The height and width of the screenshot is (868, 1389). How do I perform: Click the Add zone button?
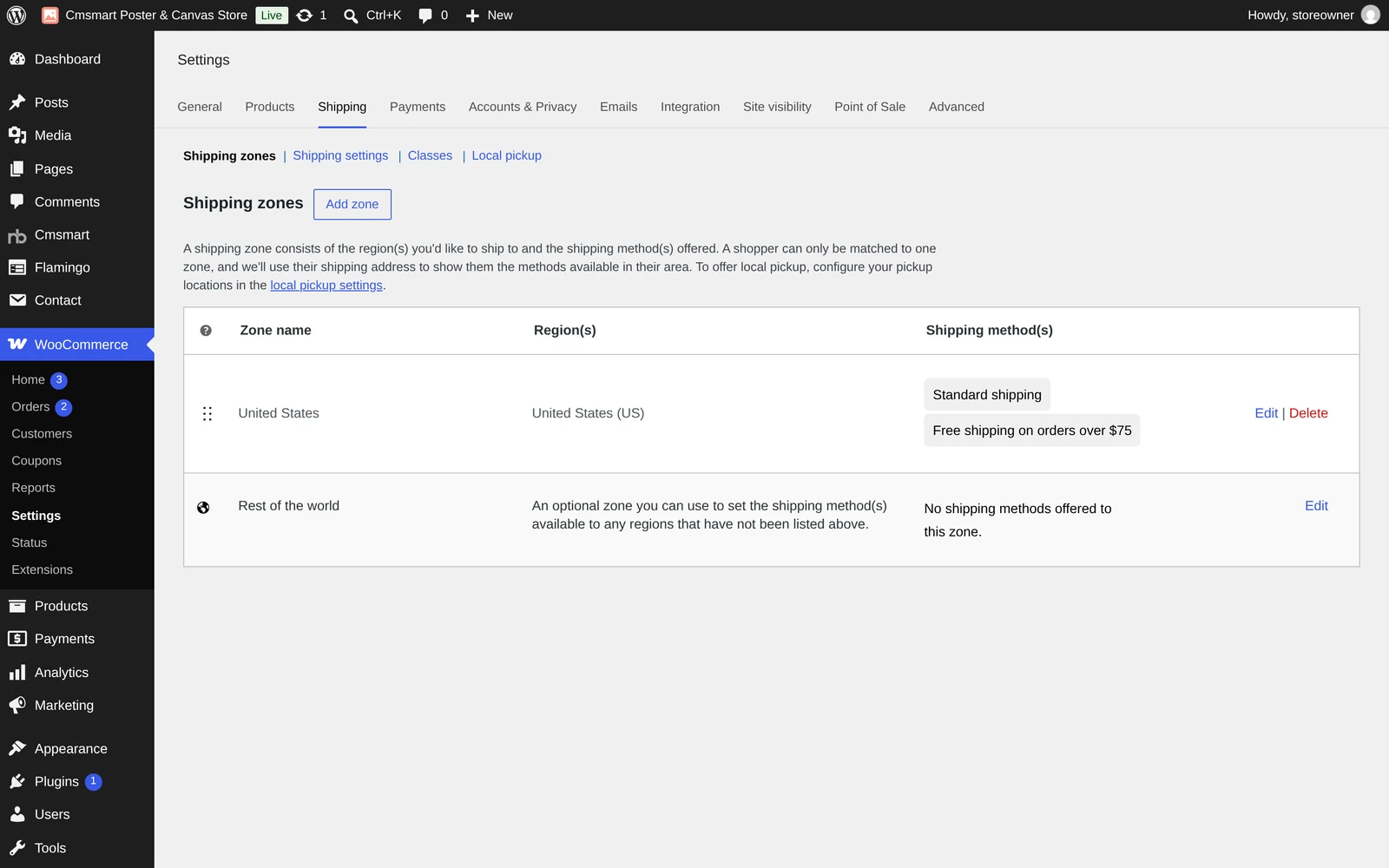coord(352,204)
